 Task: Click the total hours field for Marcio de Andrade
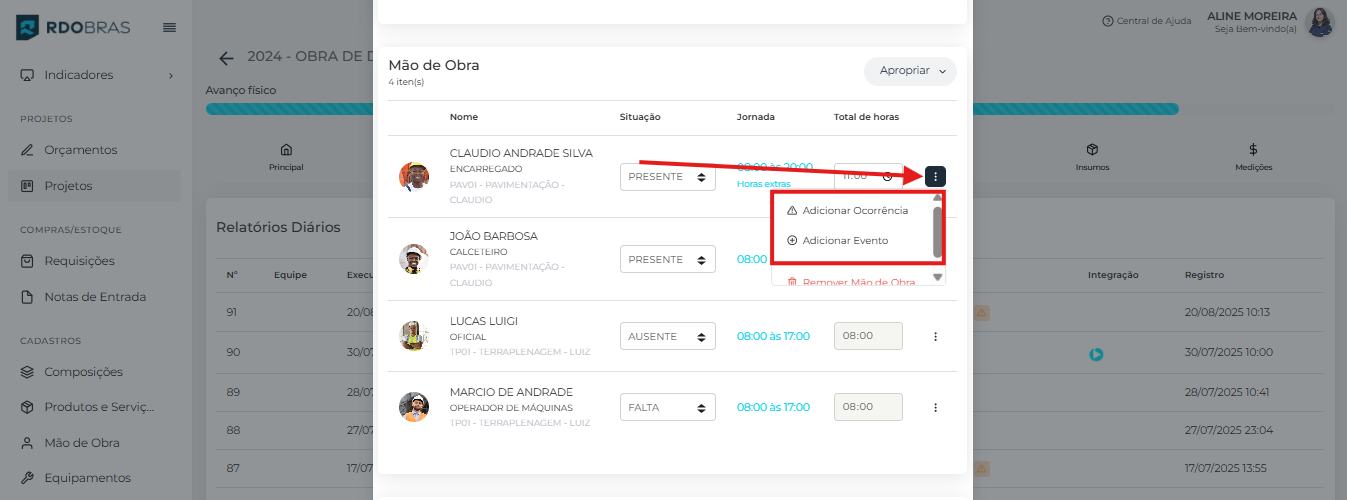click(867, 408)
